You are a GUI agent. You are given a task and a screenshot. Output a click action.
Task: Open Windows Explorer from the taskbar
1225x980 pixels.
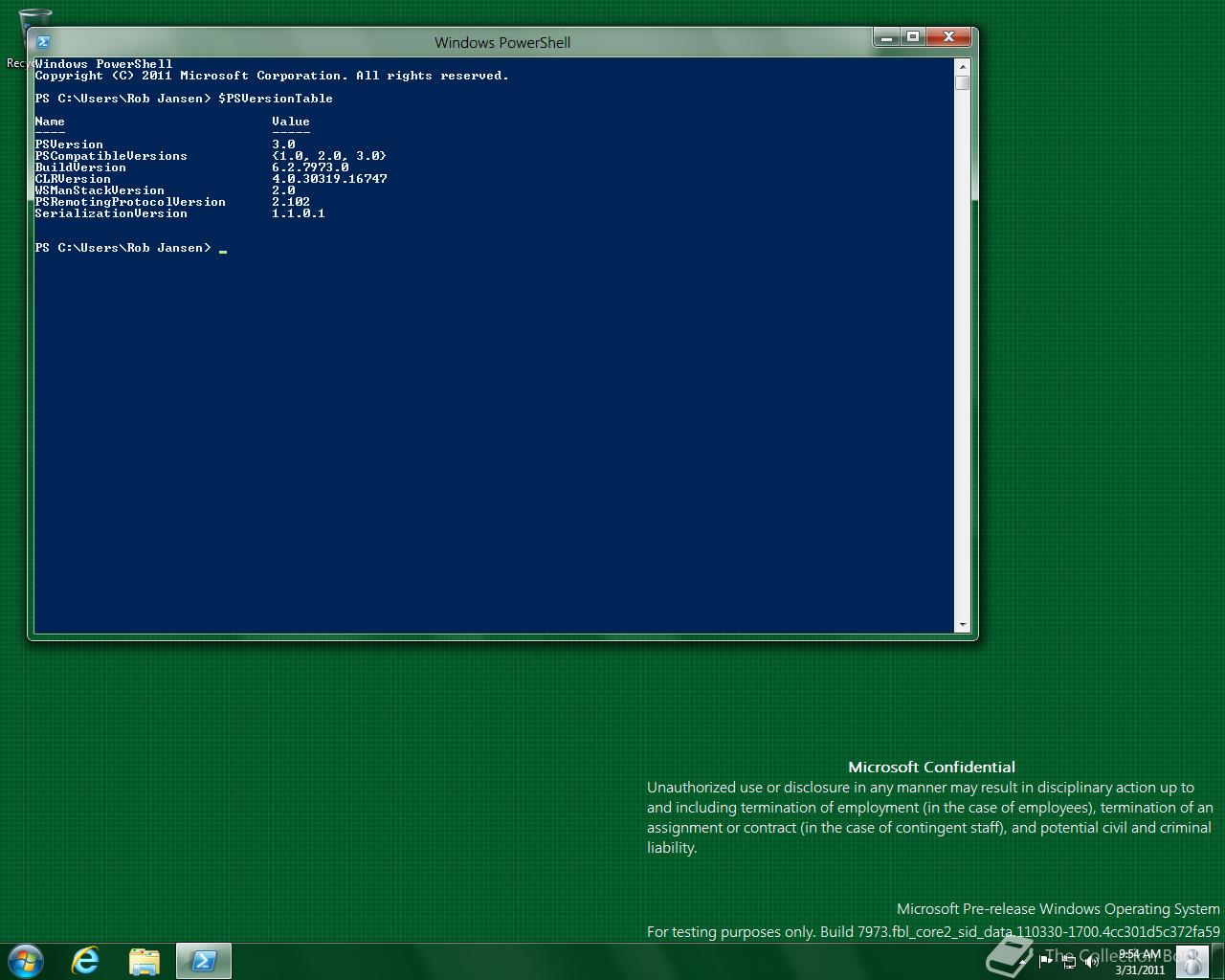coord(145,961)
